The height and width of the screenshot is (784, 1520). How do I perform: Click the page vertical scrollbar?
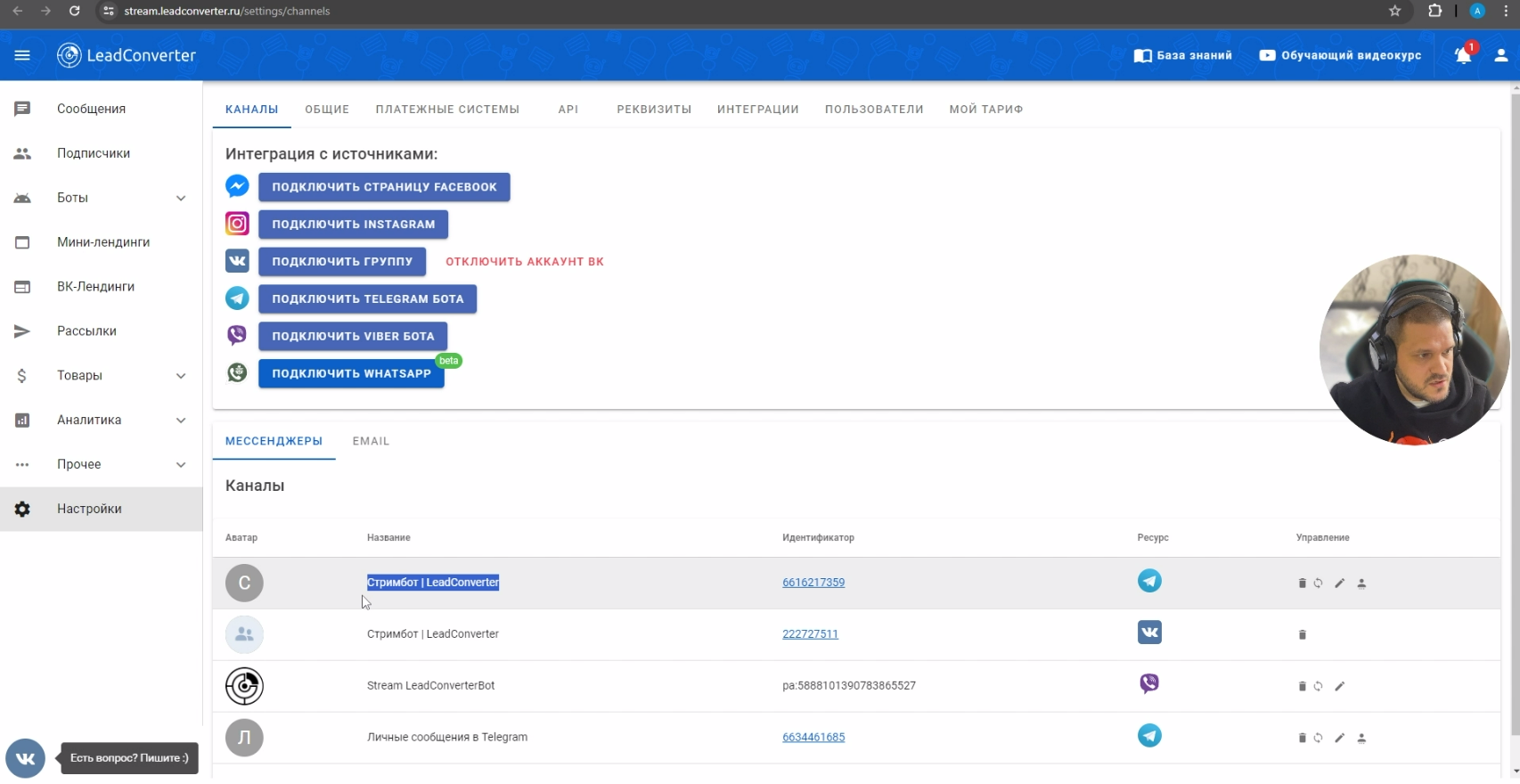point(1515,415)
